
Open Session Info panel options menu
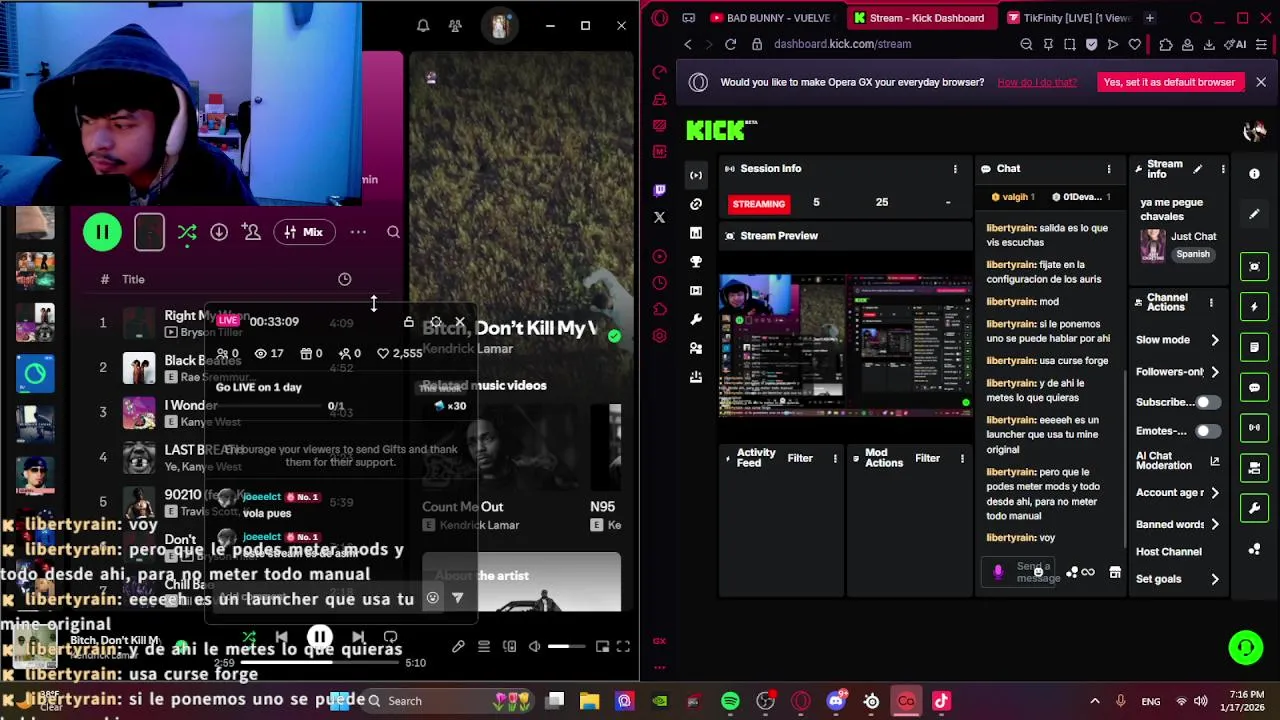955,169
